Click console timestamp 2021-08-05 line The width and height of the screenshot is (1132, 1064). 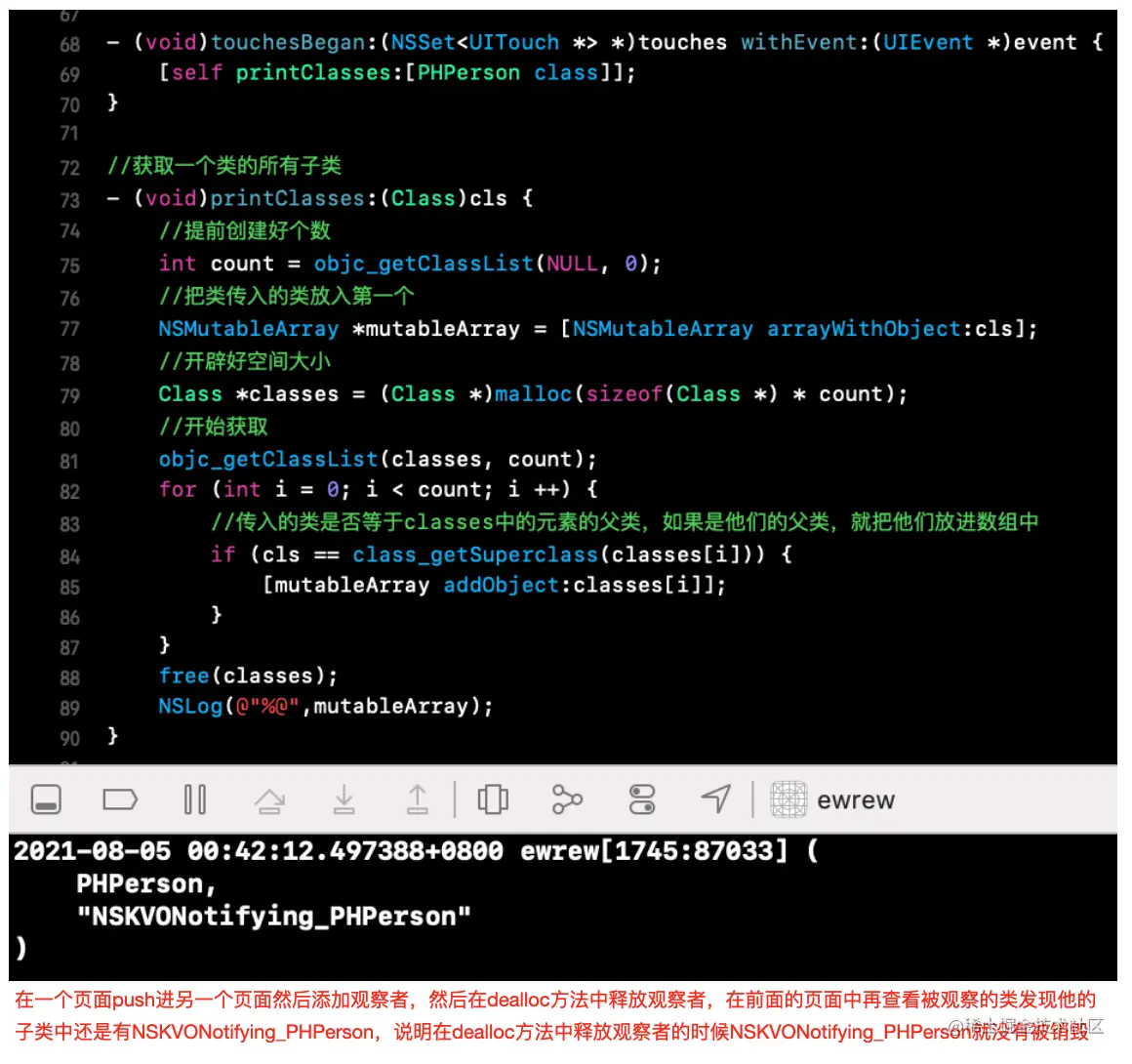(x=416, y=851)
